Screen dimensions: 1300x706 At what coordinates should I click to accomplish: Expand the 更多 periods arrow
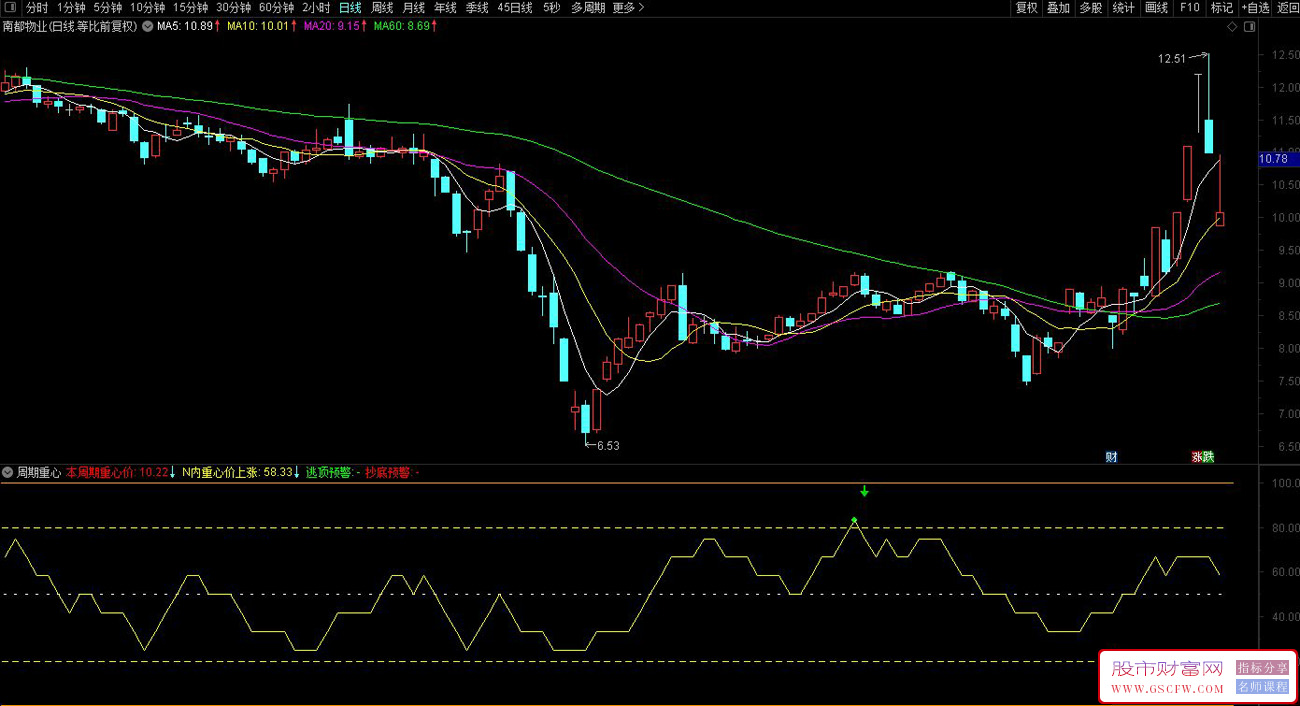click(641, 8)
